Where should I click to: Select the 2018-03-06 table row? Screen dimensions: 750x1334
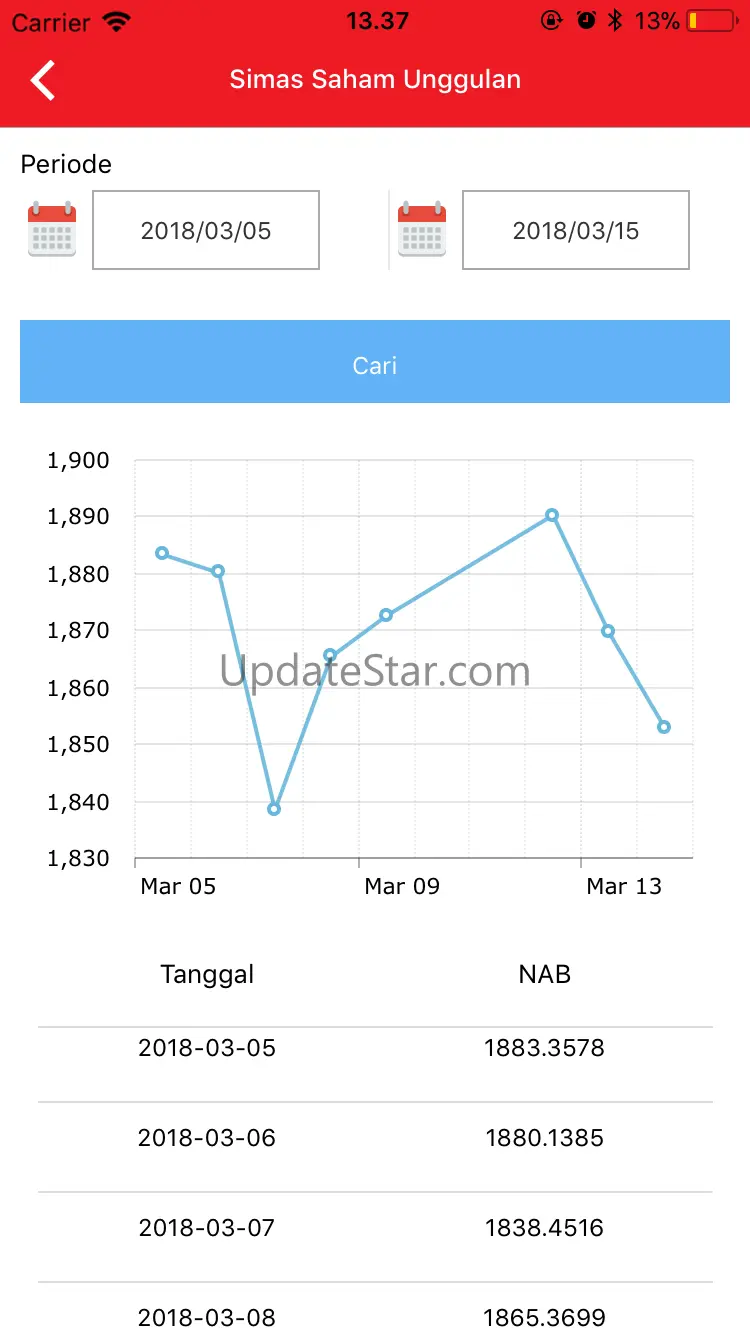pyautogui.click(x=375, y=1138)
